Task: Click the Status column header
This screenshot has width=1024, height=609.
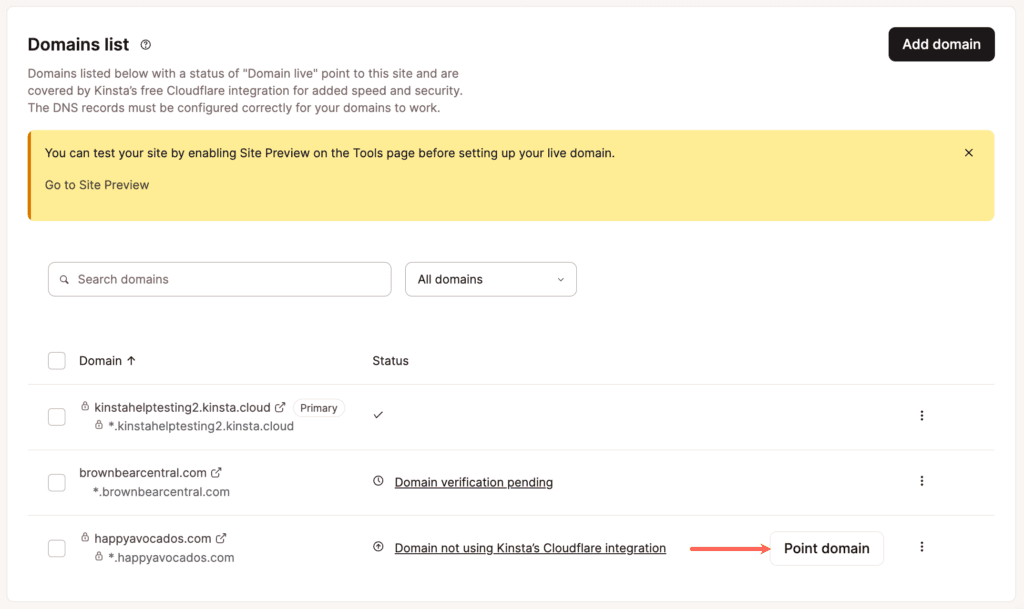Action: [x=391, y=361]
